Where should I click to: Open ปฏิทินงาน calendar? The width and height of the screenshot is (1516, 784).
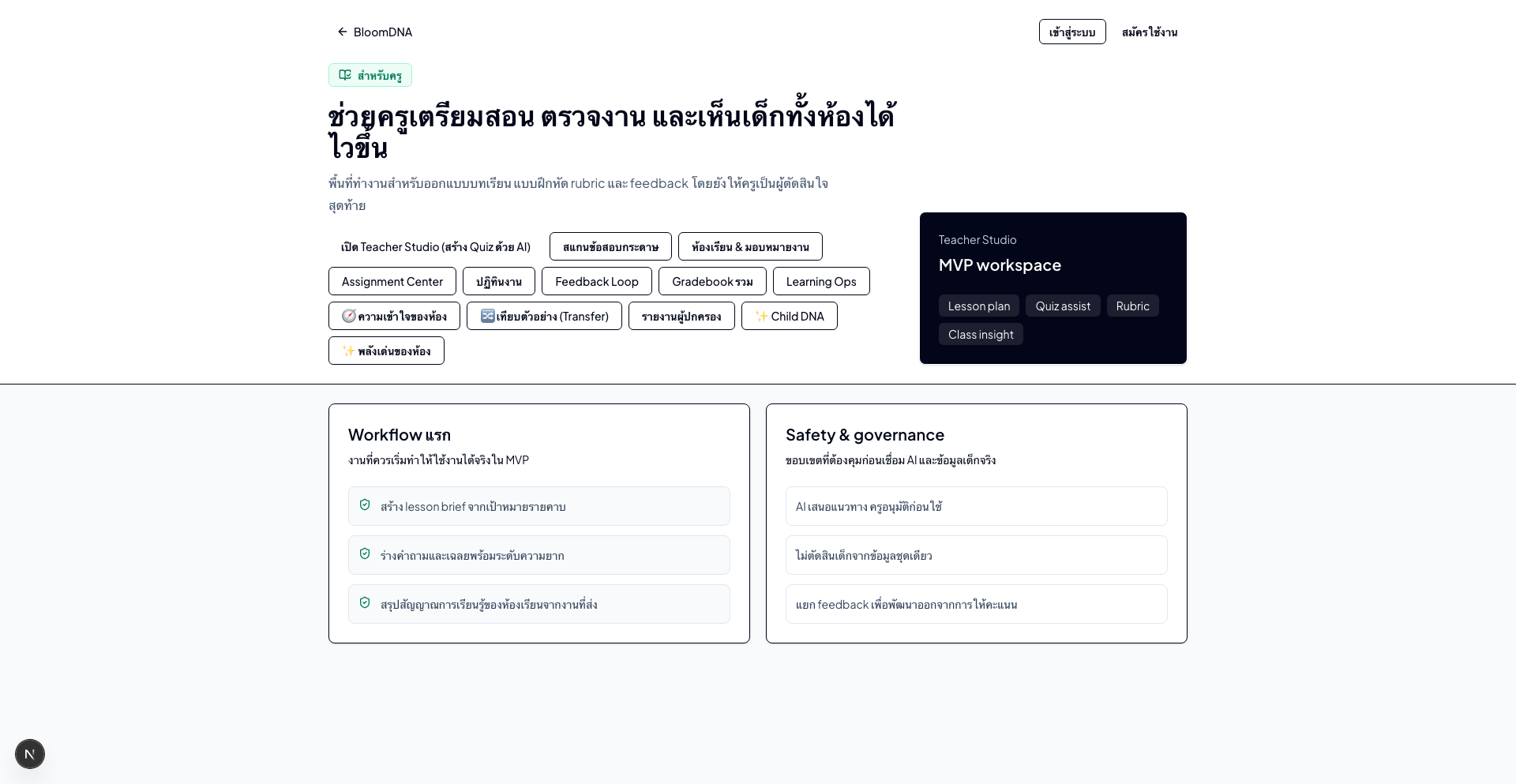499,281
